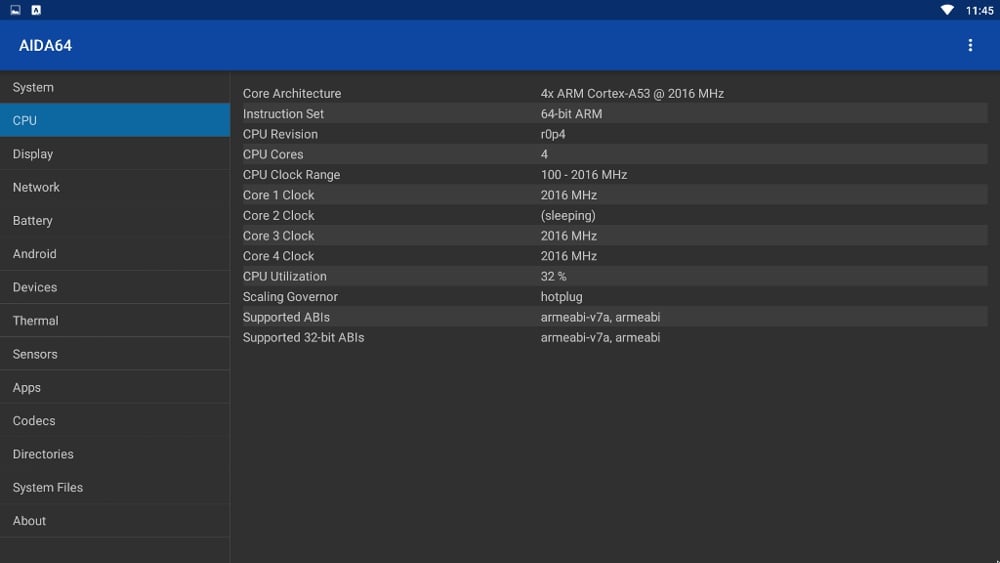
Task: Select the Core 1 Clock label
Action: [278, 195]
